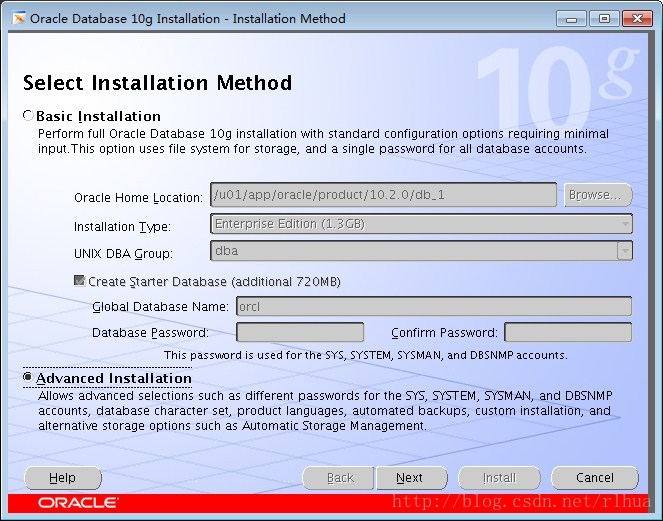Maximize the installer window
Screen dimensions: 663x521
coord(604,19)
